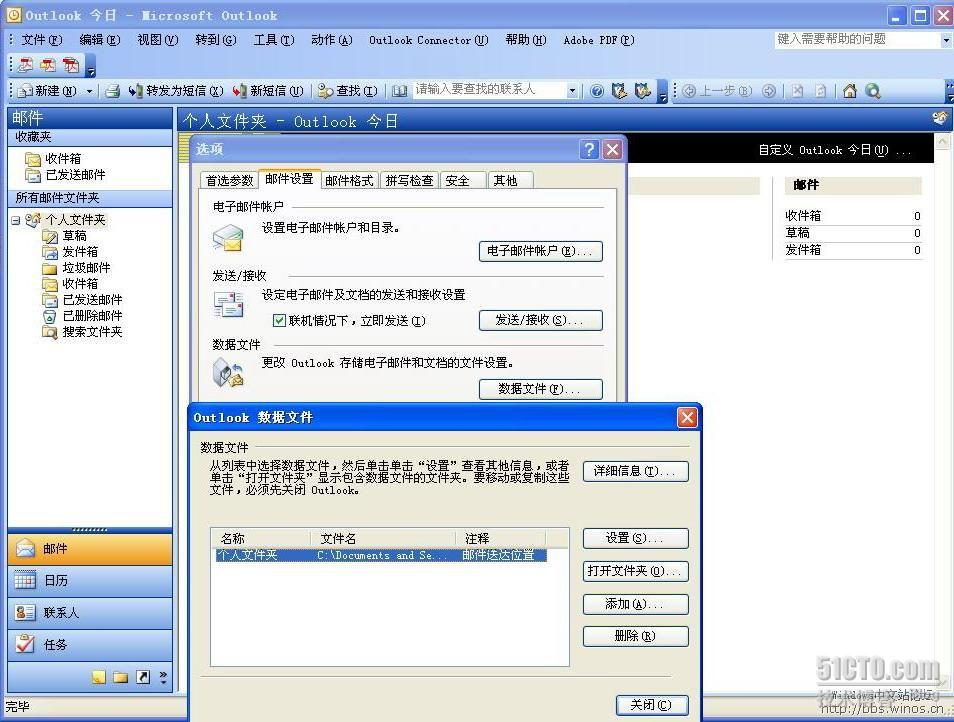Click the 请输入要查找的联系人 search field
This screenshot has width=954, height=722.
tap(489, 90)
